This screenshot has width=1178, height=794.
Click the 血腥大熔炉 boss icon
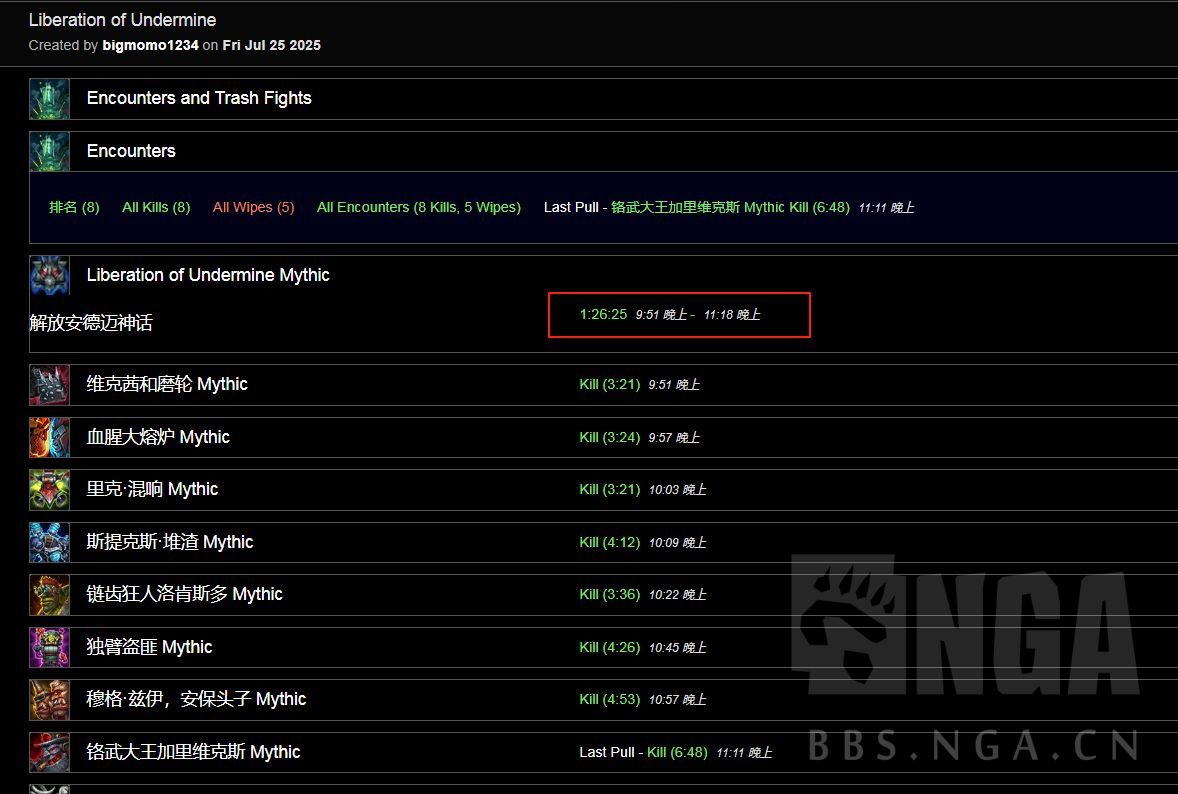click(x=49, y=438)
